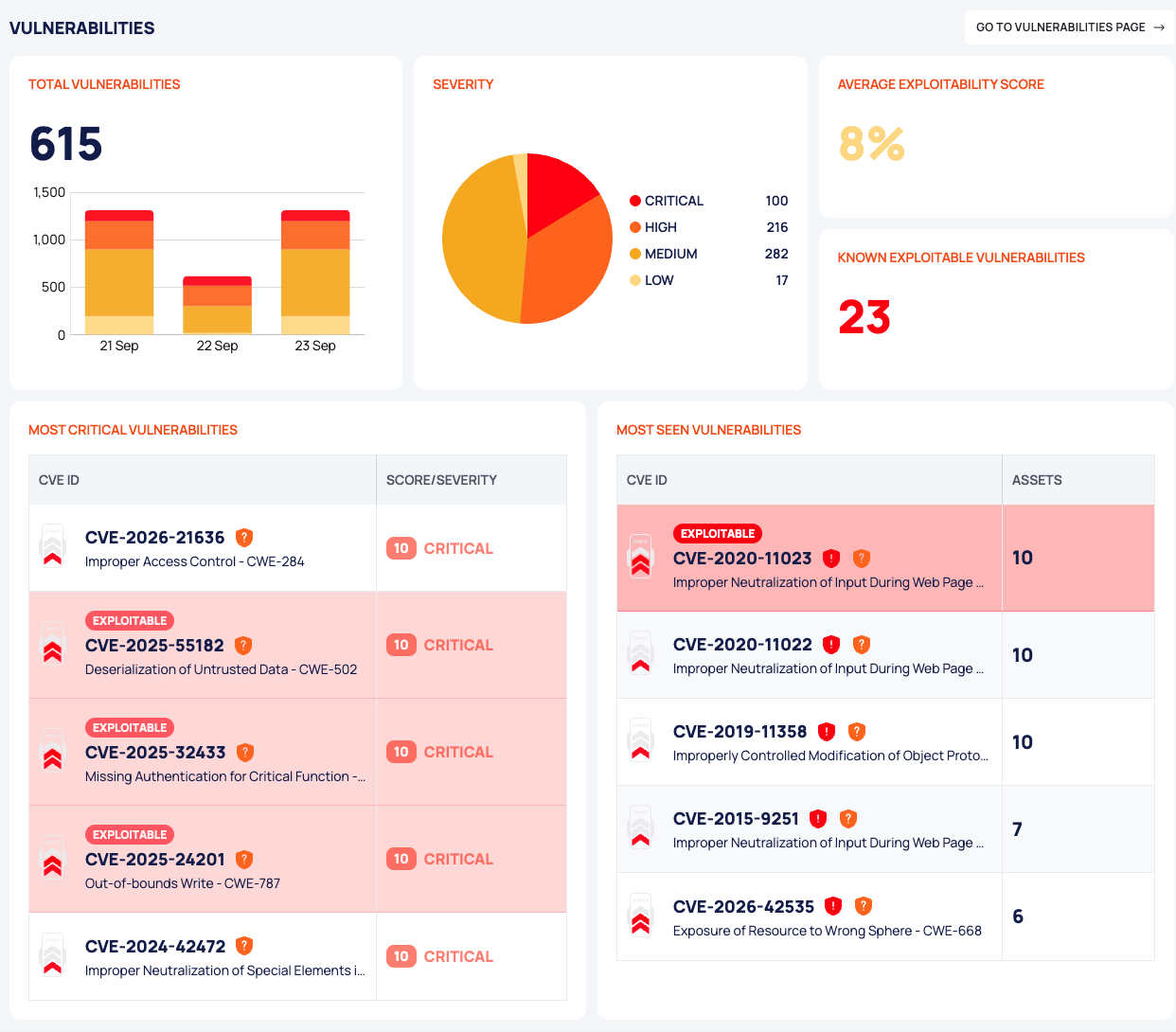Click the orange shield icon beside CVE-2026-21636
The height and width of the screenshot is (1032, 1176).
[x=244, y=538]
